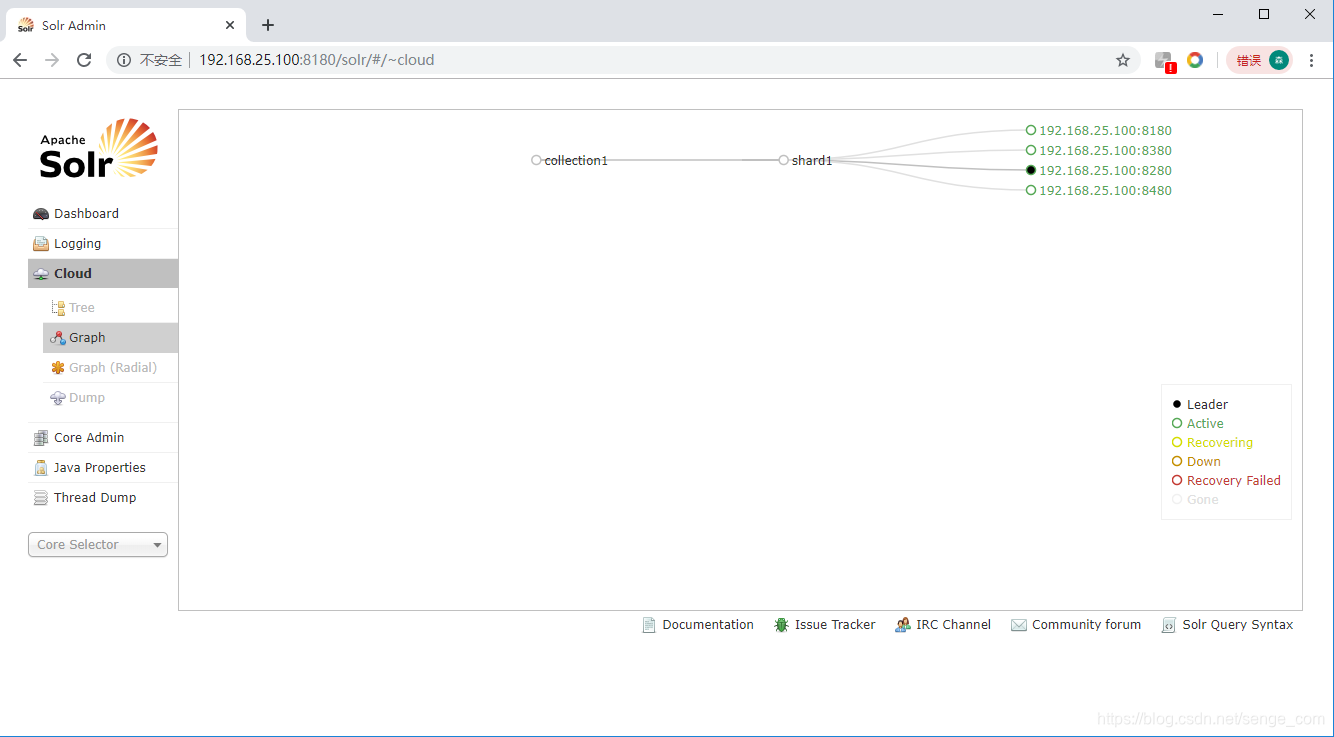Image resolution: width=1334 pixels, height=737 pixels.
Task: Click the IRC Channel people icon
Action: (x=903, y=625)
